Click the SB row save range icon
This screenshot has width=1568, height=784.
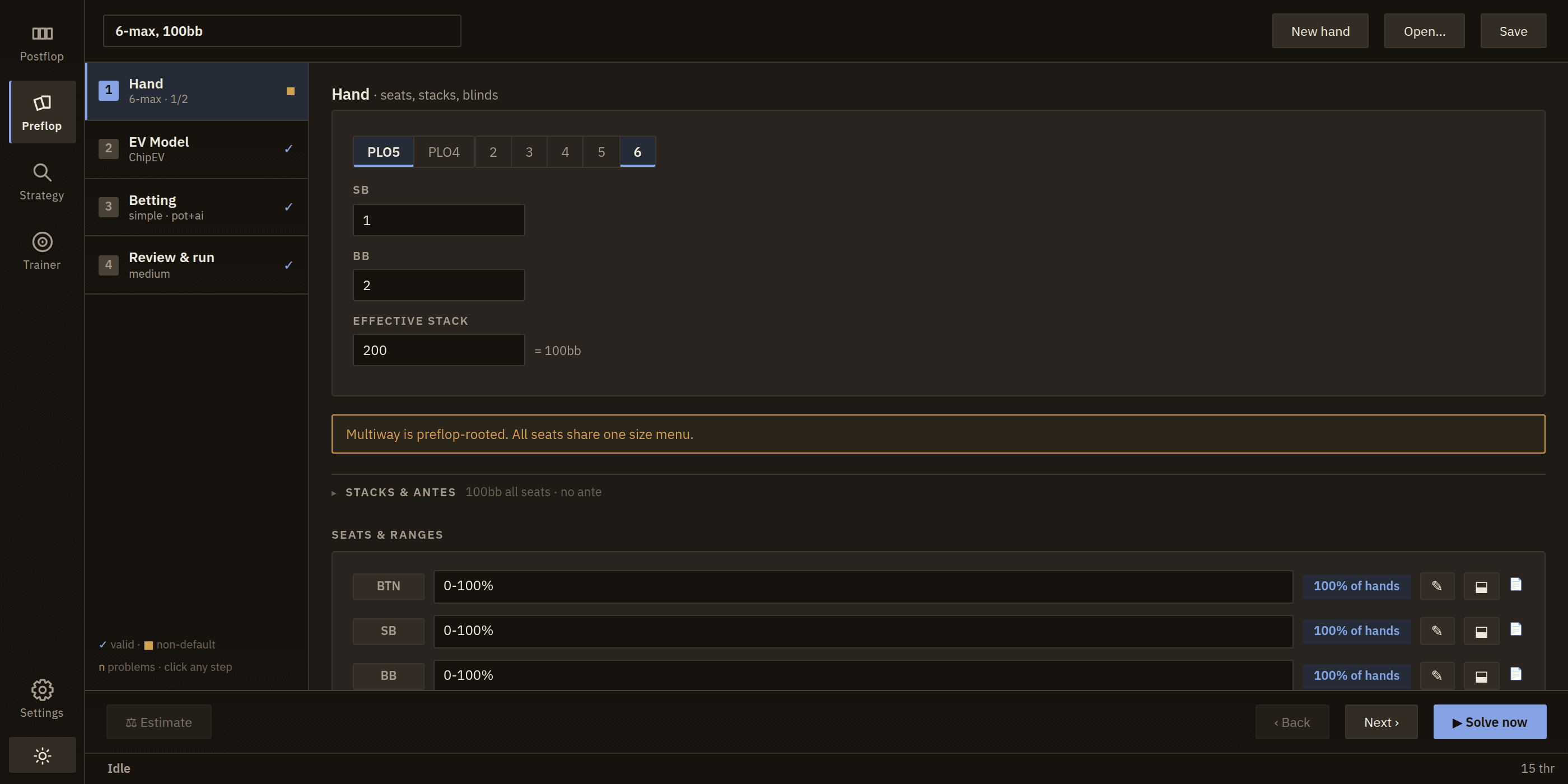pos(1481,631)
